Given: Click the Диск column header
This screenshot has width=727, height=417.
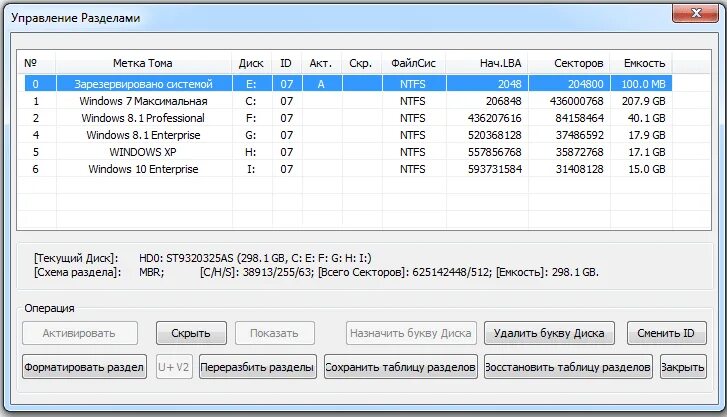Looking at the screenshot, I should [251, 63].
